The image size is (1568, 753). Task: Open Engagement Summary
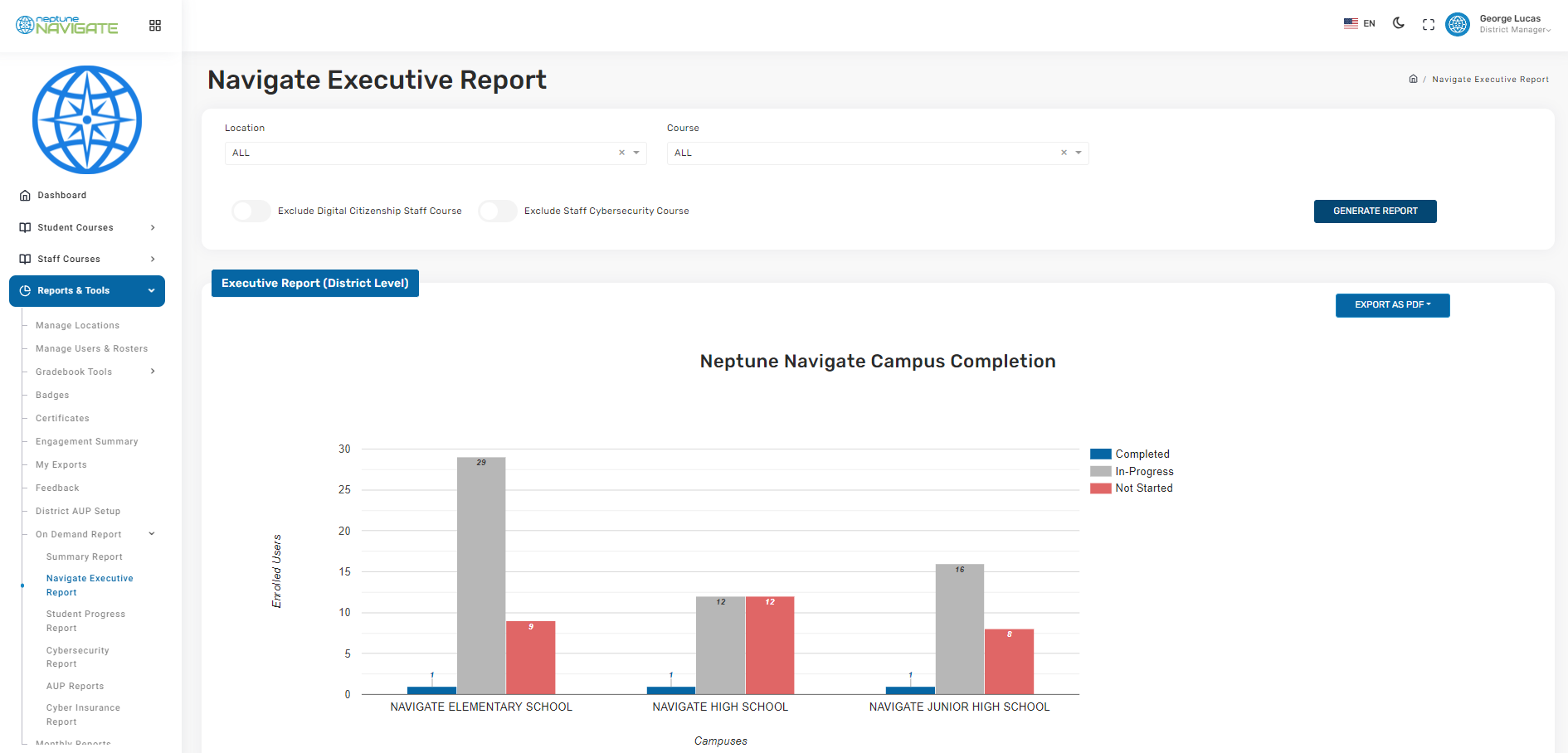coord(86,441)
